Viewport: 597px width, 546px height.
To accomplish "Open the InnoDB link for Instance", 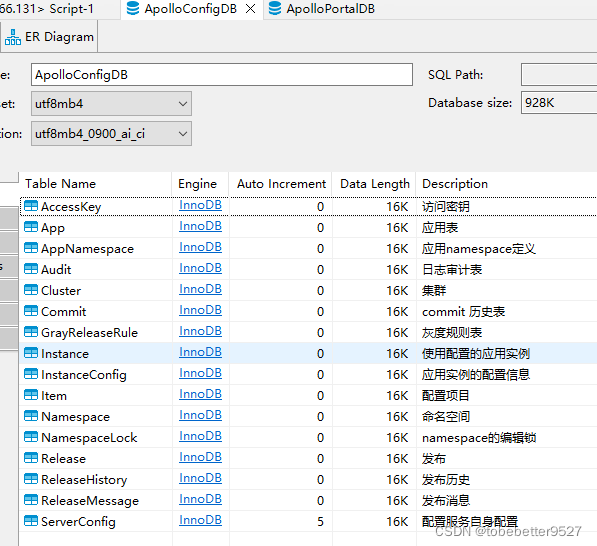I will pyautogui.click(x=200, y=352).
